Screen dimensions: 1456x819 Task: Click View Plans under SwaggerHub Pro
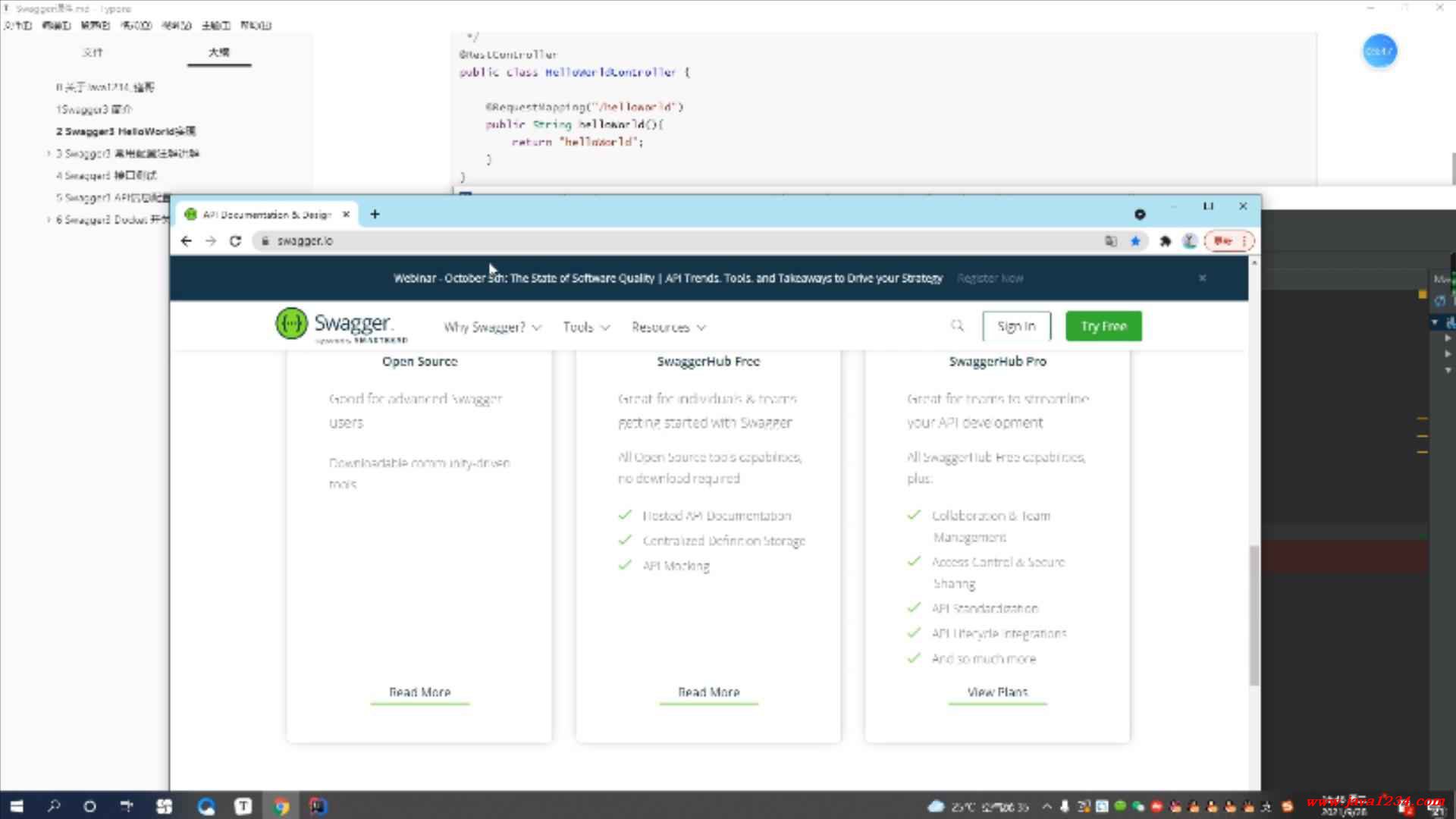pos(997,692)
